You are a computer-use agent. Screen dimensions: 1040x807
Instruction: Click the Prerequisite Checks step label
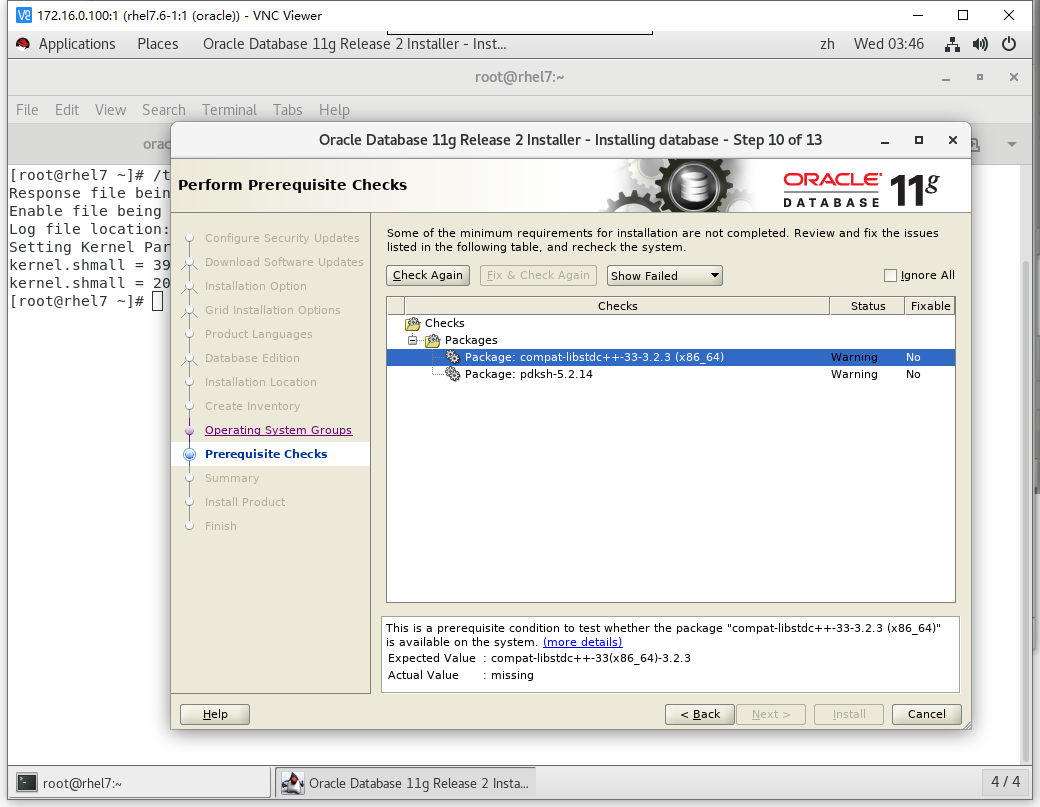point(266,454)
